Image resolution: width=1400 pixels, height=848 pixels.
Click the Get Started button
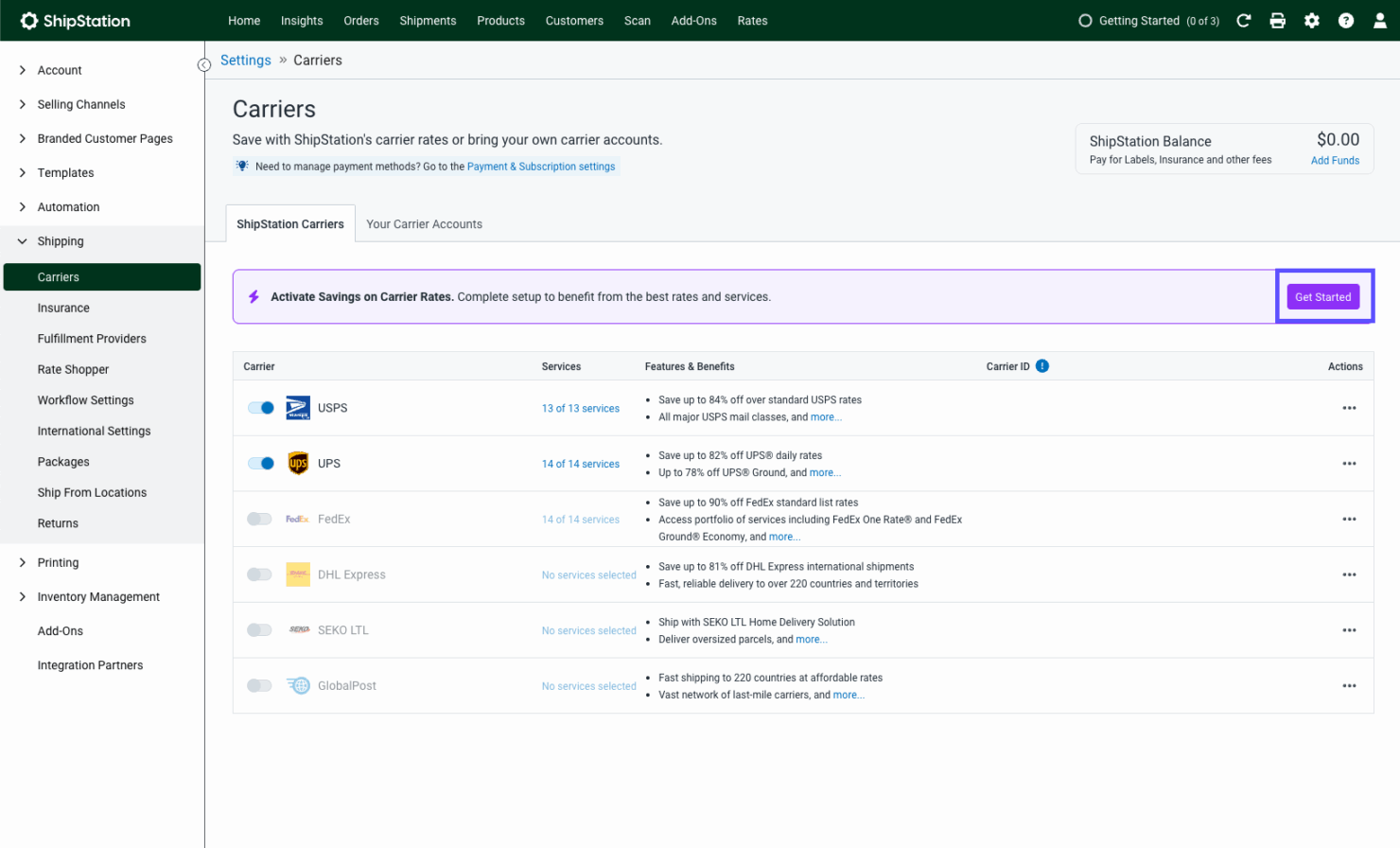click(x=1322, y=296)
